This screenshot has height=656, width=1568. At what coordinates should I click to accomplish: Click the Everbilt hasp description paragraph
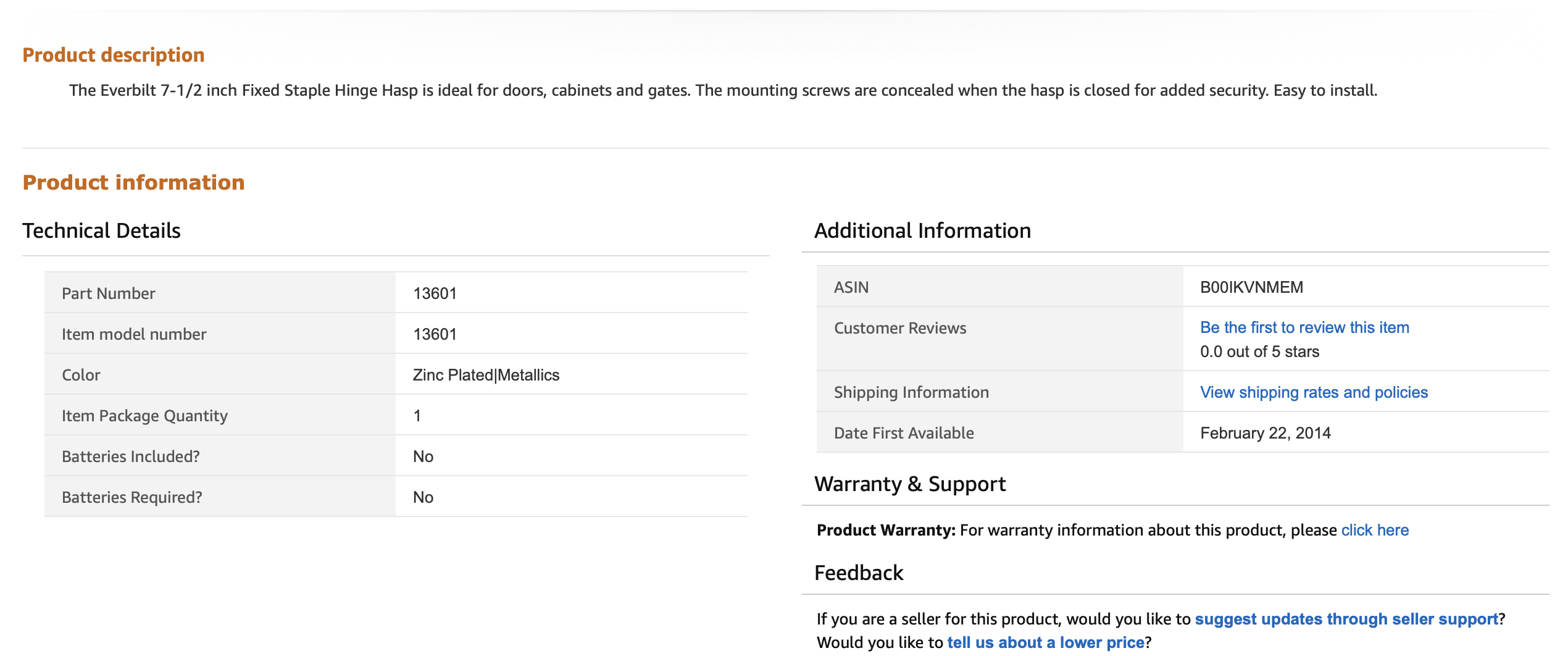pyautogui.click(x=722, y=90)
